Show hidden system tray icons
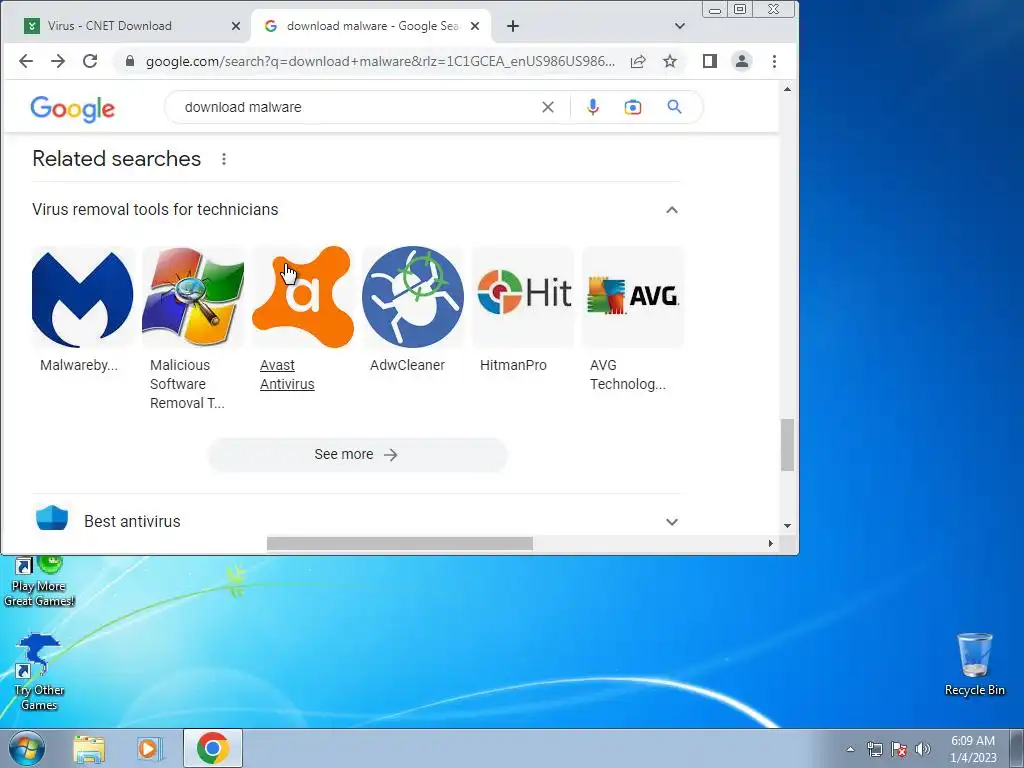The width and height of the screenshot is (1024, 768). click(x=850, y=749)
